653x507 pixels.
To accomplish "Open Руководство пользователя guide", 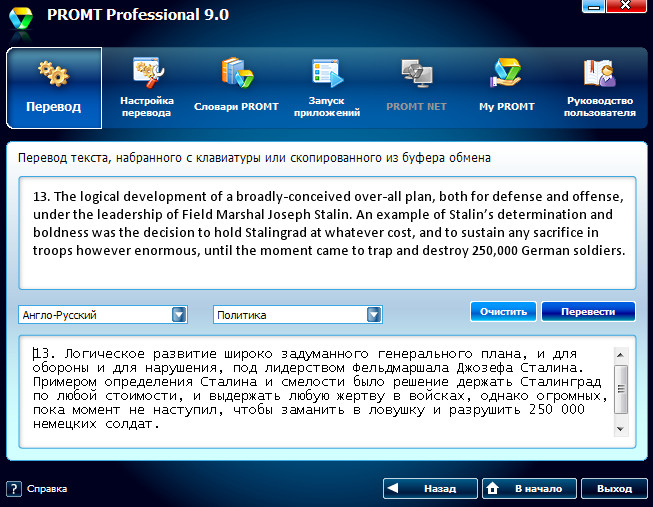I will [600, 88].
